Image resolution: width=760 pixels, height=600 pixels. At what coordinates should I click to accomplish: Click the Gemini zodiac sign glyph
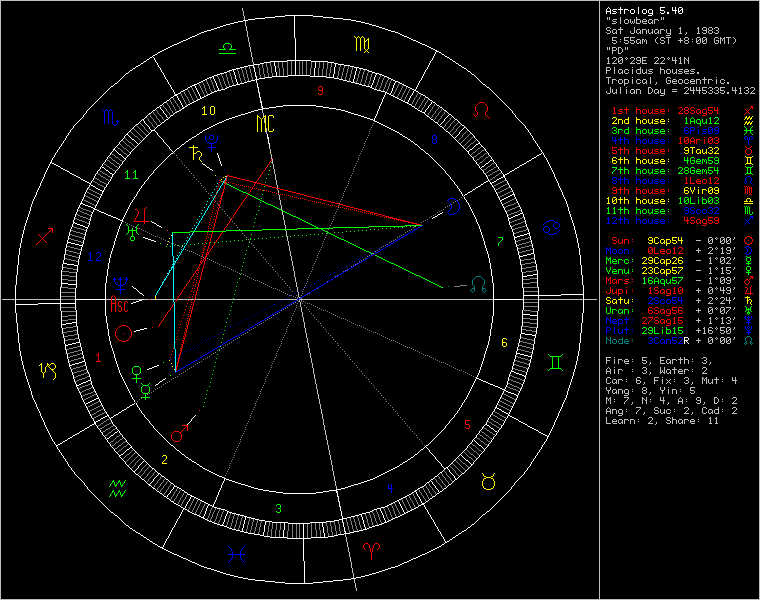point(555,362)
